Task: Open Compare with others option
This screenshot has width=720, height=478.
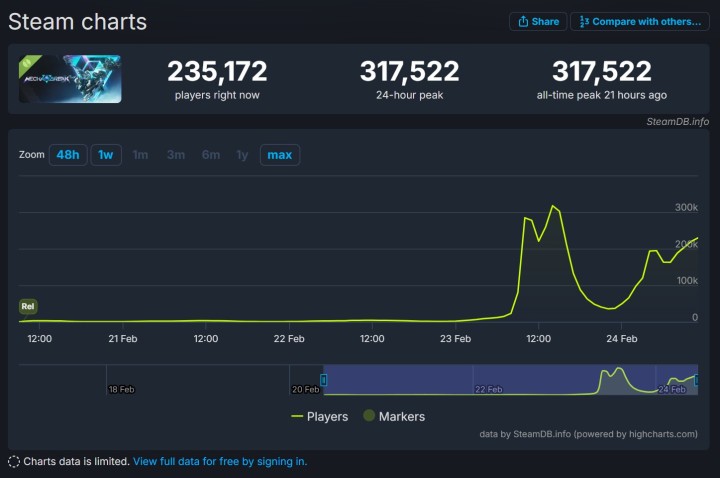Action: pyautogui.click(x=640, y=22)
